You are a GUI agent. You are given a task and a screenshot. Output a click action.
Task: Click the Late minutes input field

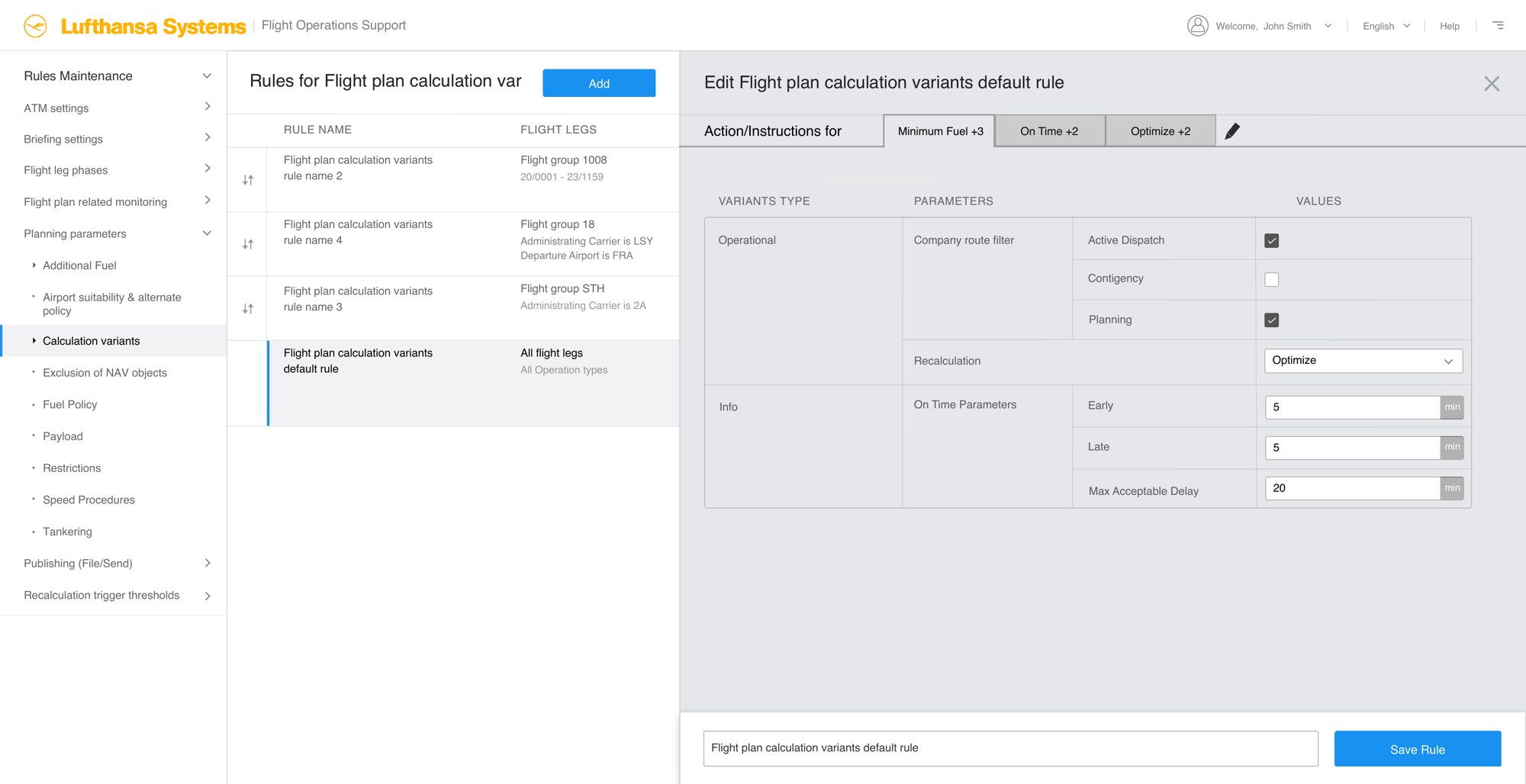click(1353, 448)
